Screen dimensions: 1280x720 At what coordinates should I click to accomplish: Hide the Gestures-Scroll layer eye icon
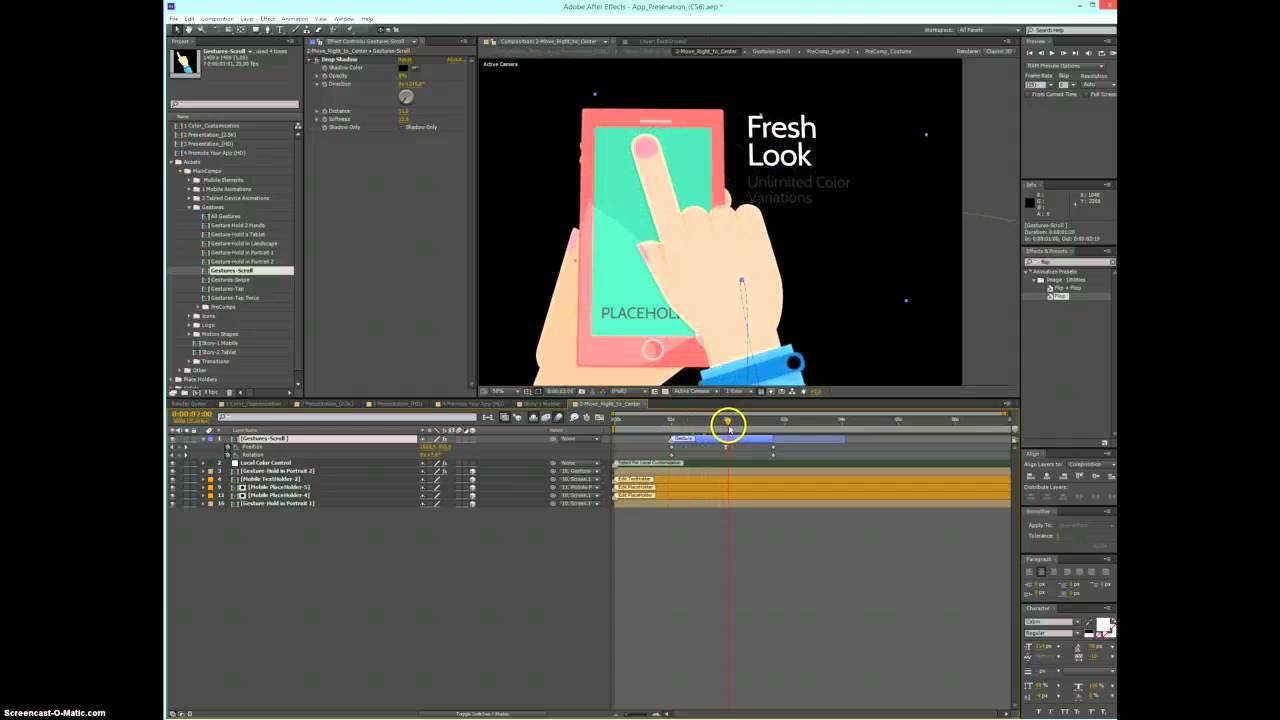pos(172,439)
